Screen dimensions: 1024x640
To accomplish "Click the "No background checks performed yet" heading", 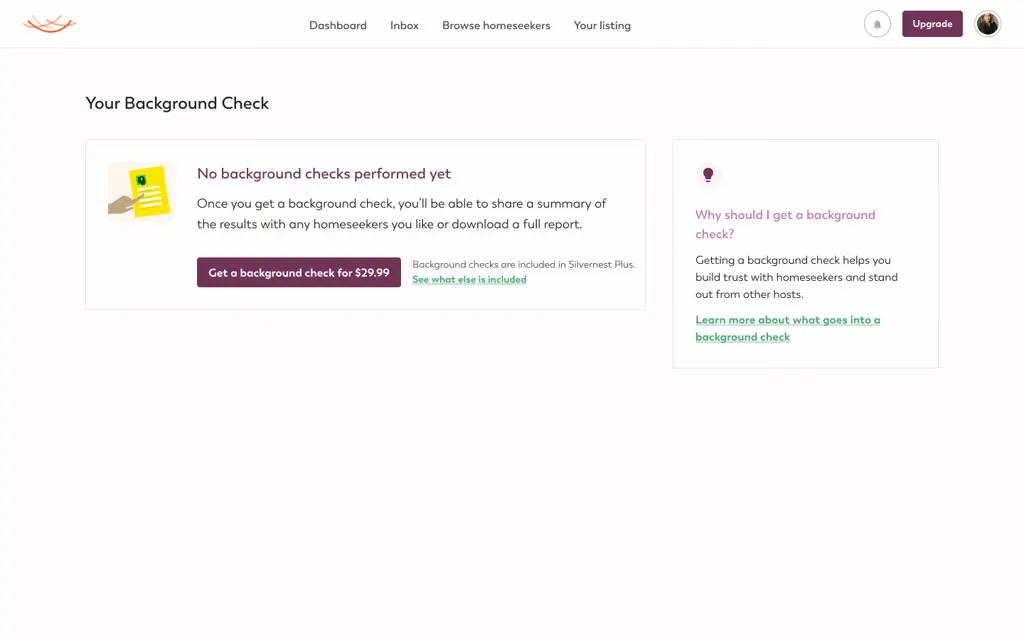I will (x=324, y=174).
